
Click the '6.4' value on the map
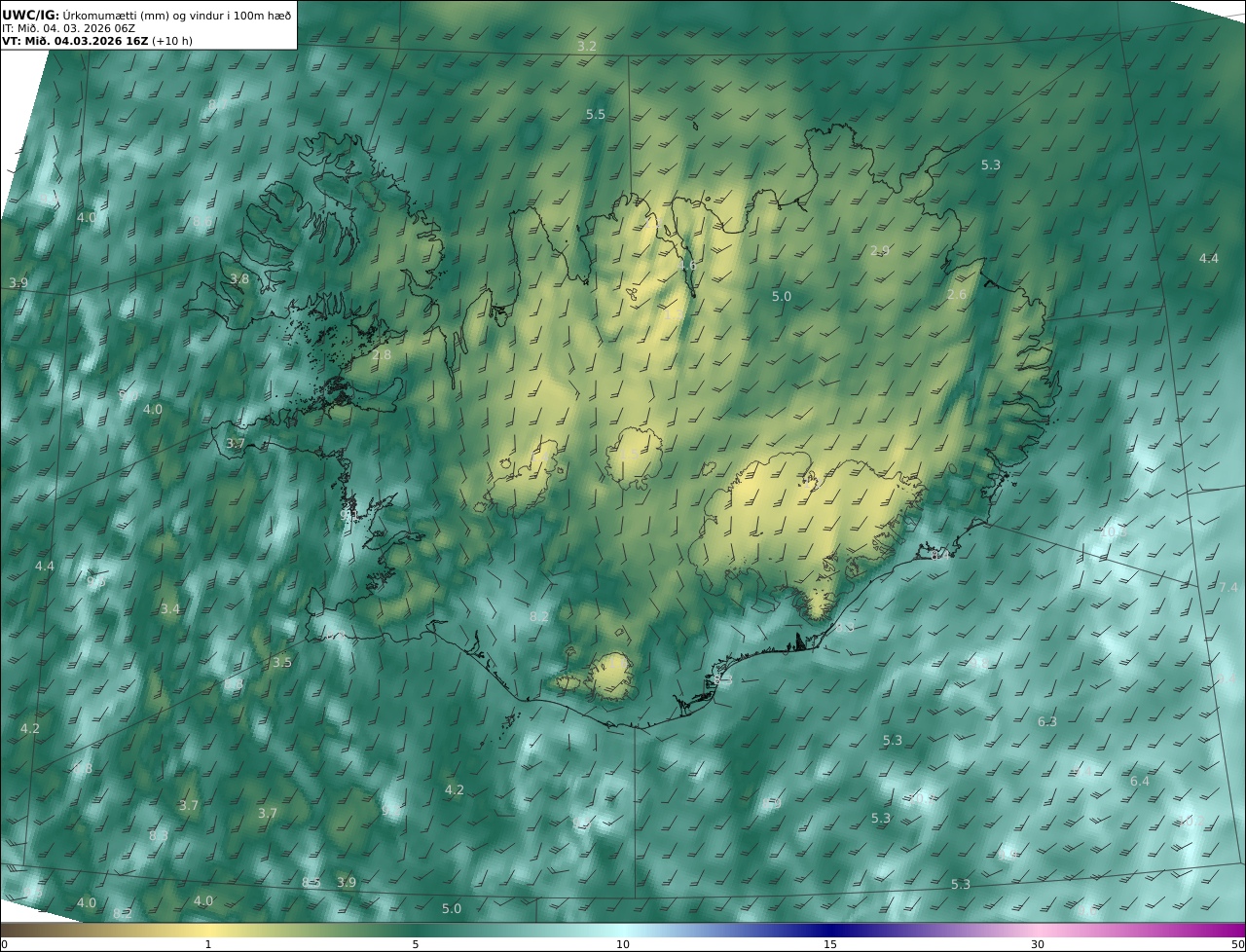point(1140,782)
